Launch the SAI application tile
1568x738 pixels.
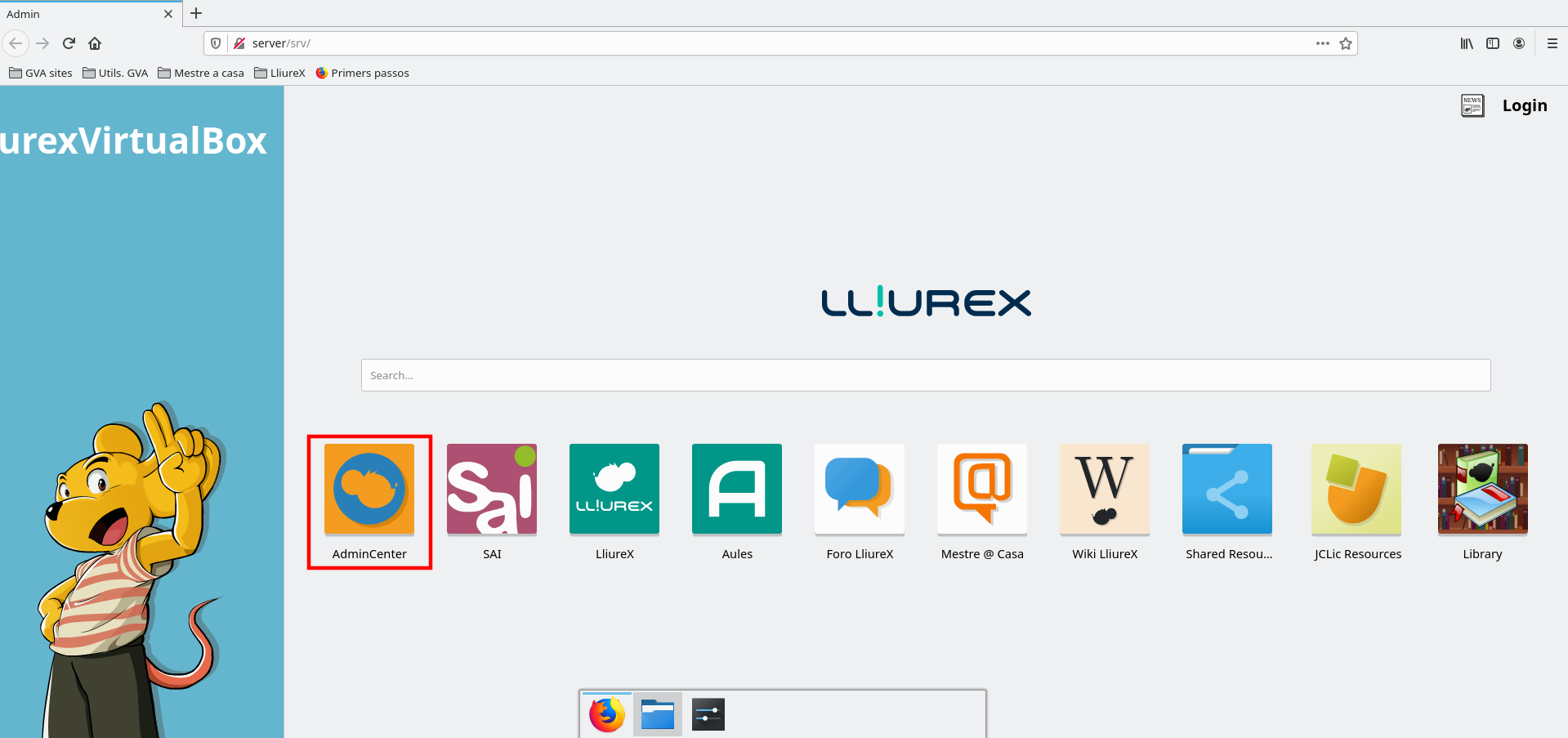[492, 489]
